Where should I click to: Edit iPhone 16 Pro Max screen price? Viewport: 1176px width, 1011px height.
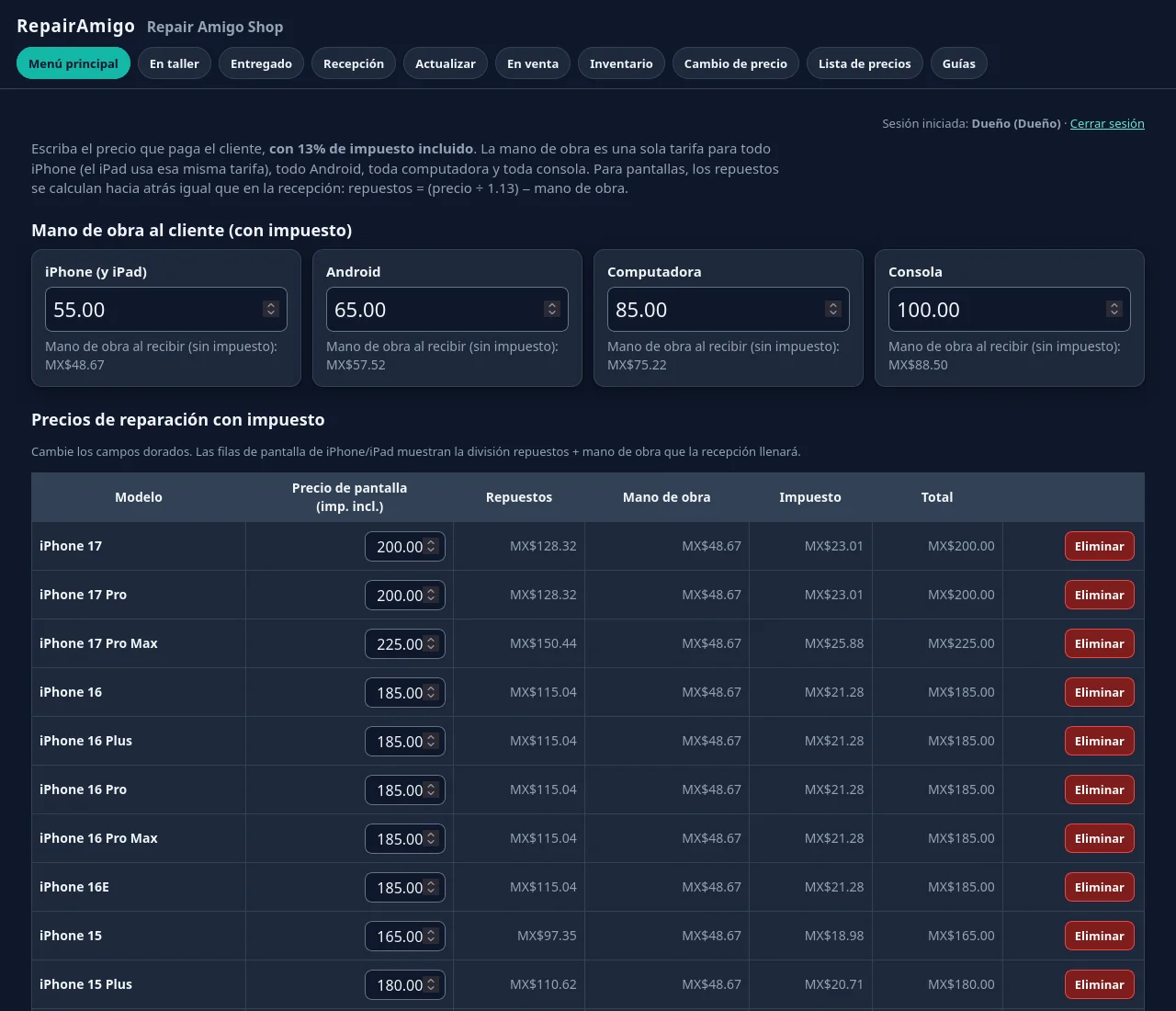405,838
